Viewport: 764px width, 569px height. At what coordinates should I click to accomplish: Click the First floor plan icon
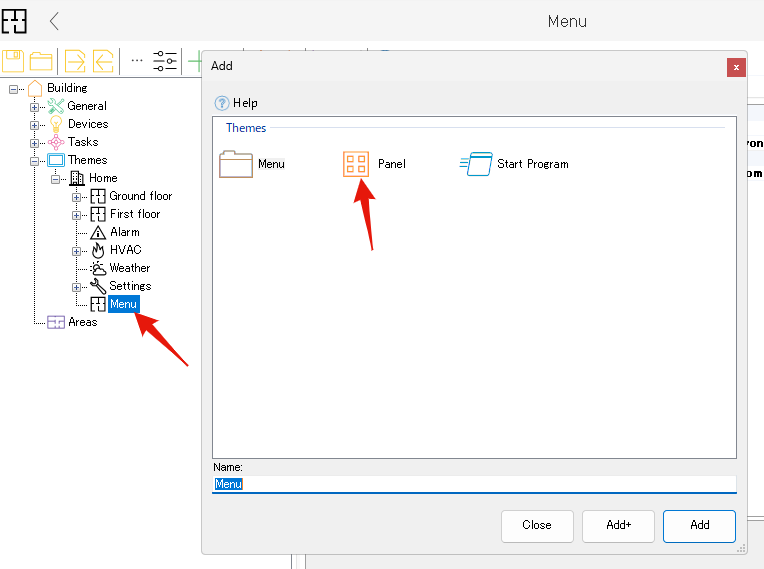(98, 214)
